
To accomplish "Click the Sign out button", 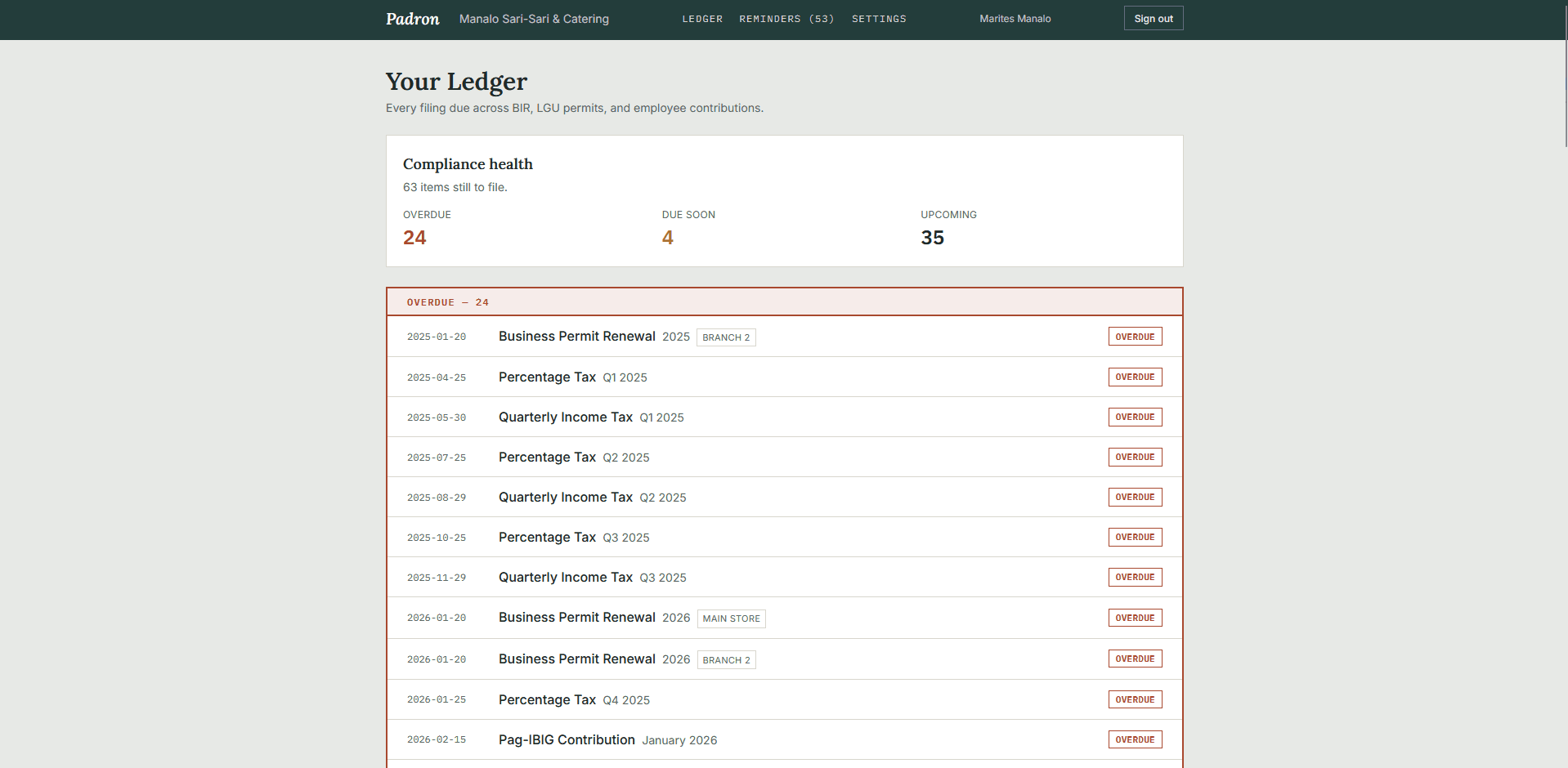I will click(1154, 19).
